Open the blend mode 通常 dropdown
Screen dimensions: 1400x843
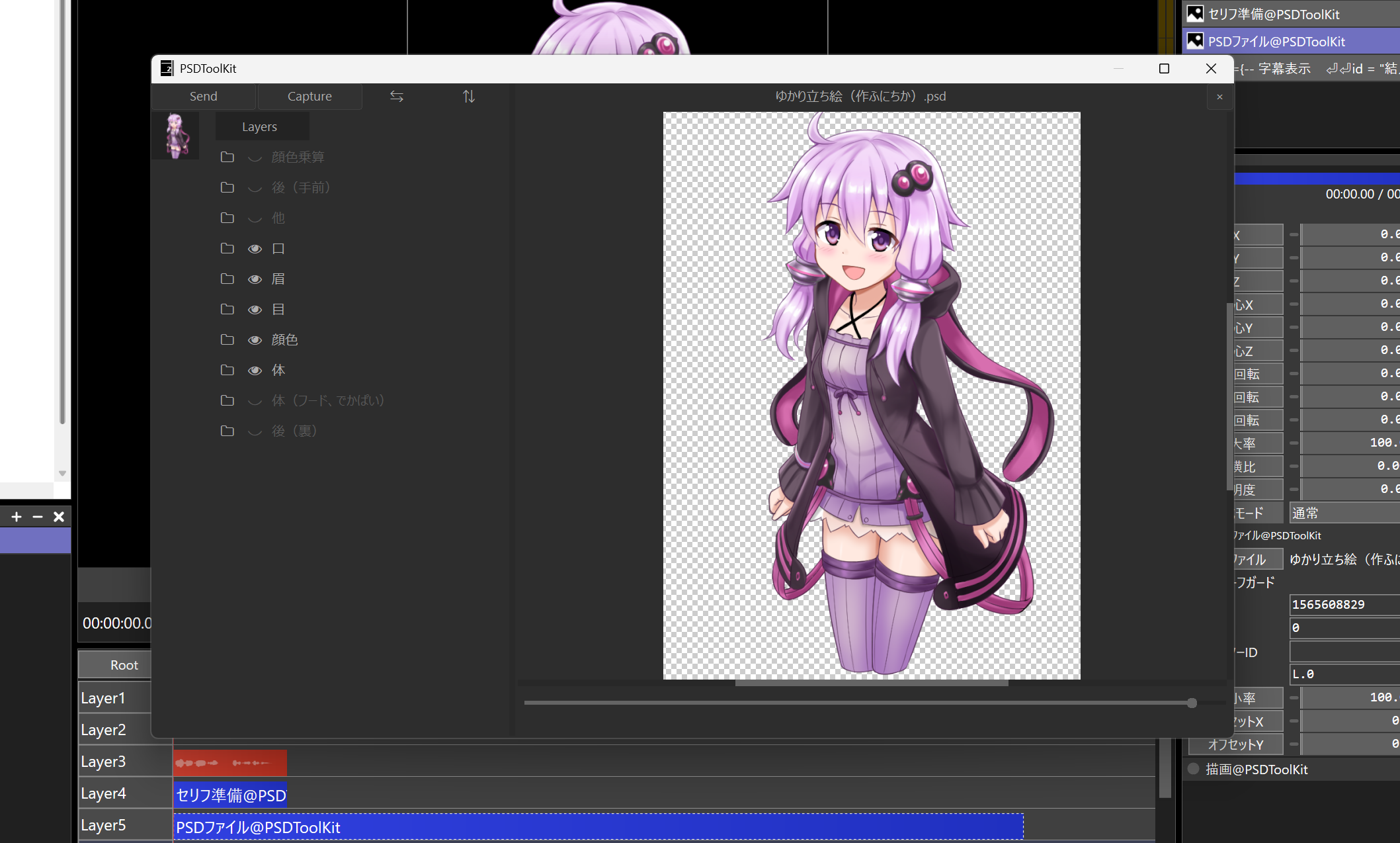(x=1342, y=513)
